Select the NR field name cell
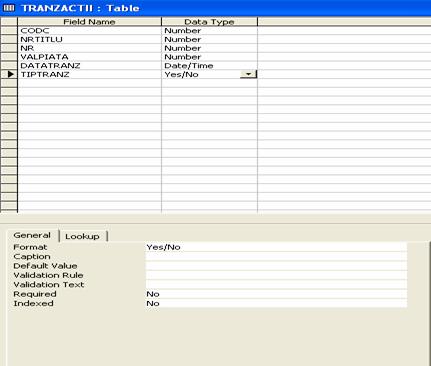This screenshot has height=366, width=431. [x=89, y=48]
